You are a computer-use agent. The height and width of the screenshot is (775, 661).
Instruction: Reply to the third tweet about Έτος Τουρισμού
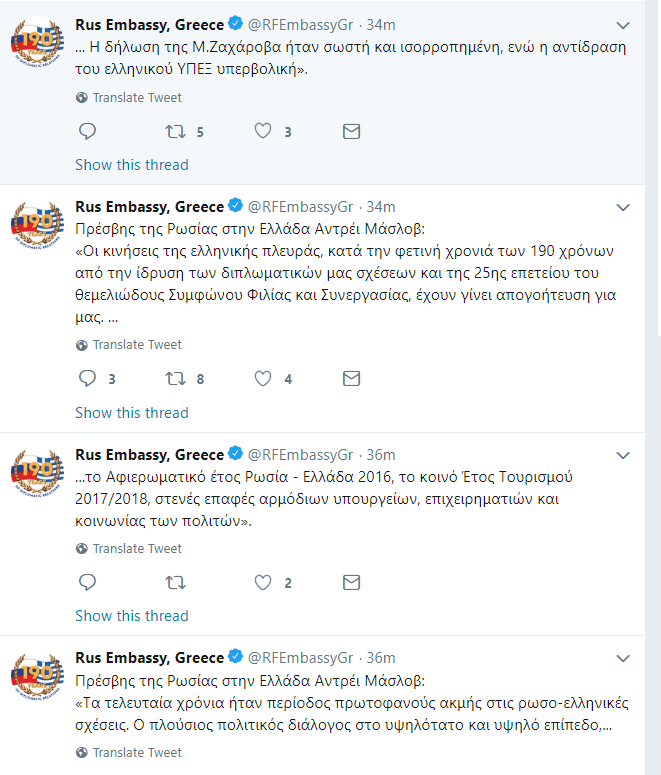88,583
